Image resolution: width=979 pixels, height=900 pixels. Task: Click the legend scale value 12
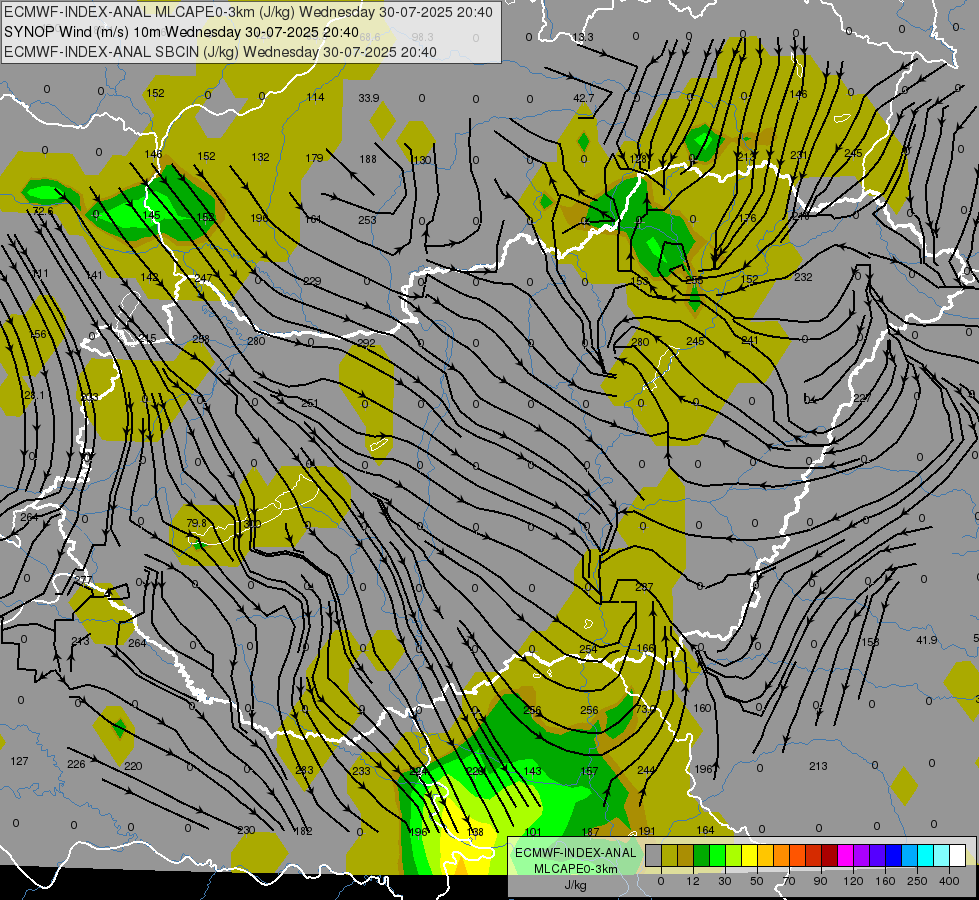[693, 881]
